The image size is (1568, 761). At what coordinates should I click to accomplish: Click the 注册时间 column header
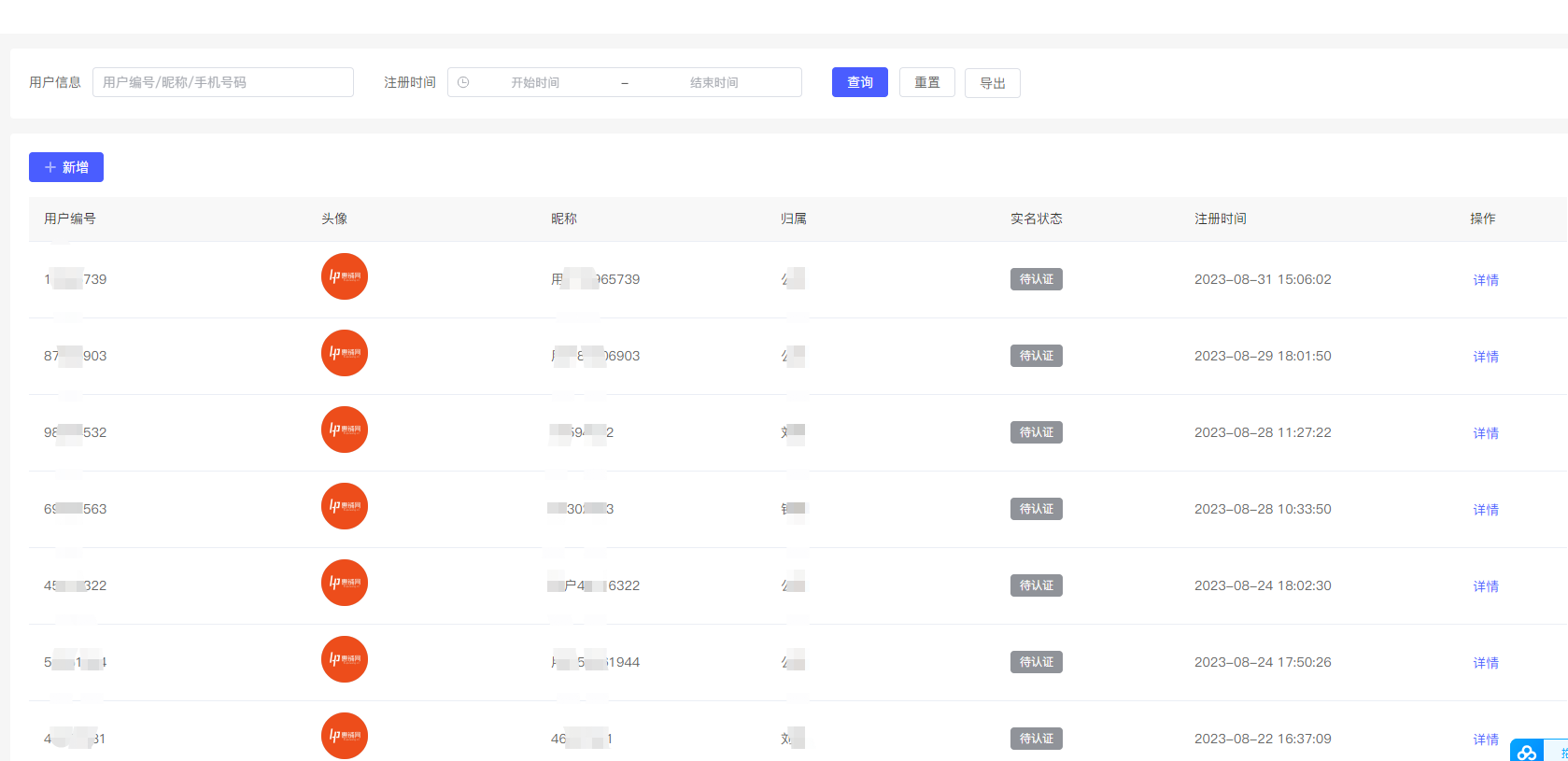point(1220,218)
